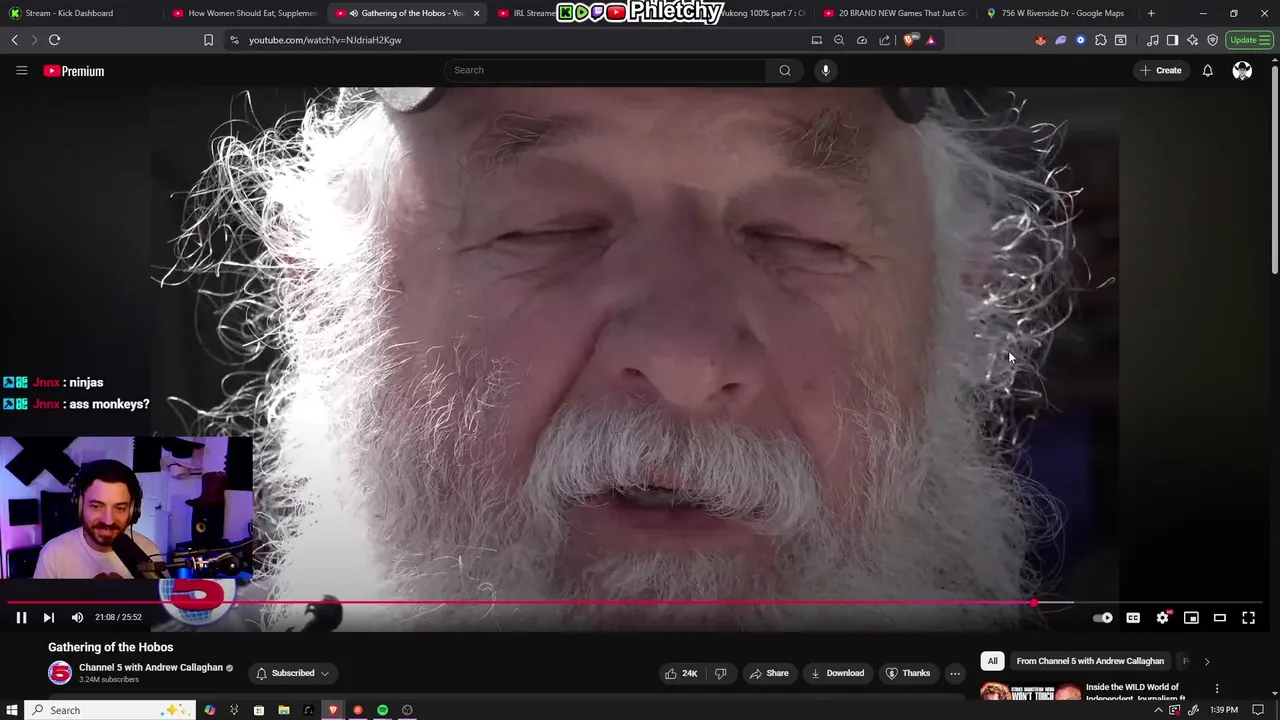
Task: Switch to miniplayer mode
Action: [1191, 618]
